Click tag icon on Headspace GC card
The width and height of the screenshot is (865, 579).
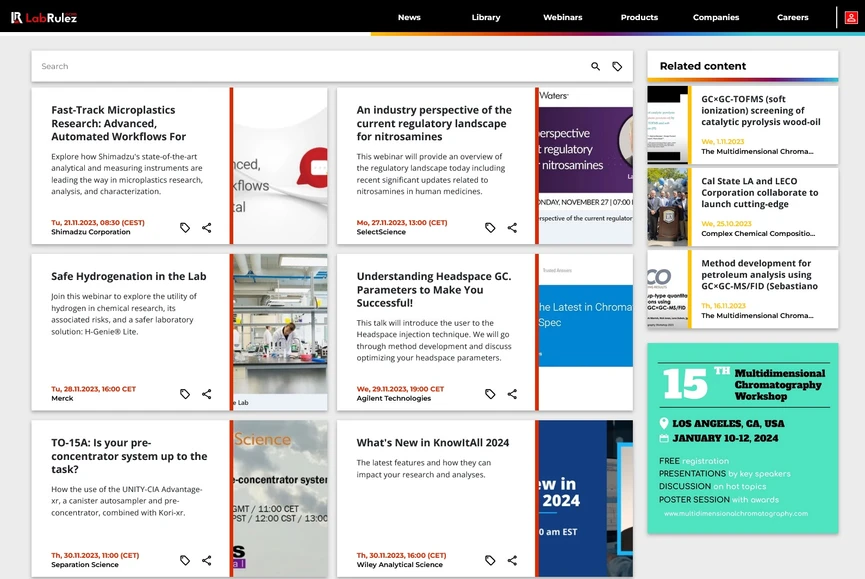(x=490, y=394)
